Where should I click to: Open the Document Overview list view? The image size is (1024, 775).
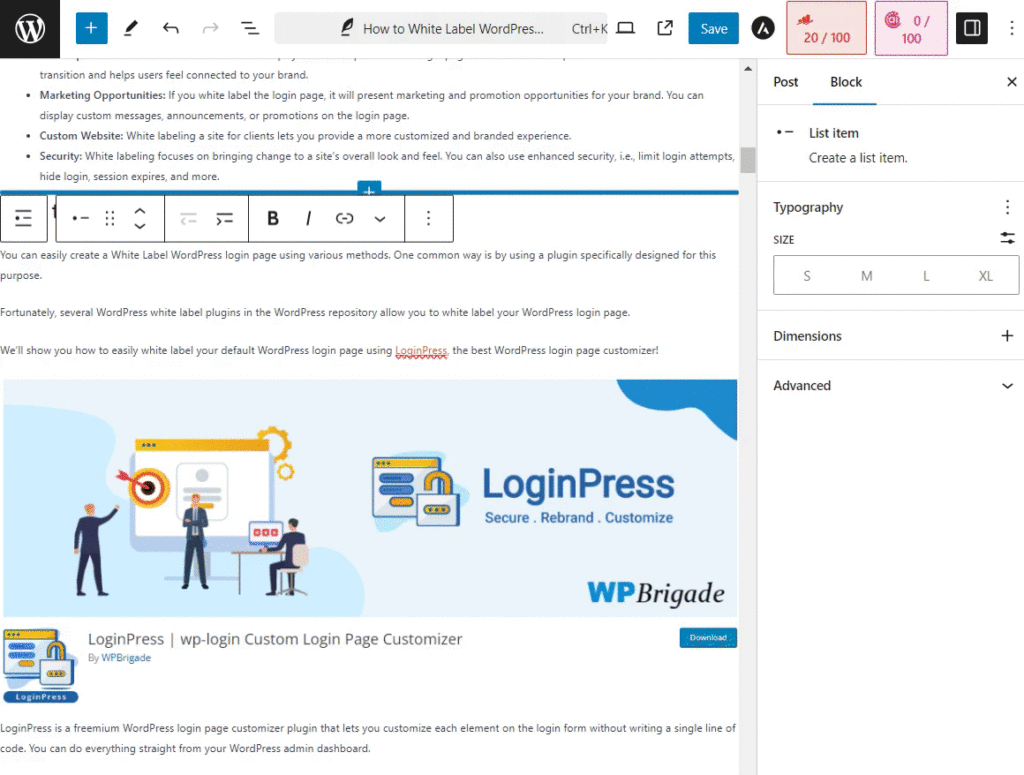(x=249, y=28)
